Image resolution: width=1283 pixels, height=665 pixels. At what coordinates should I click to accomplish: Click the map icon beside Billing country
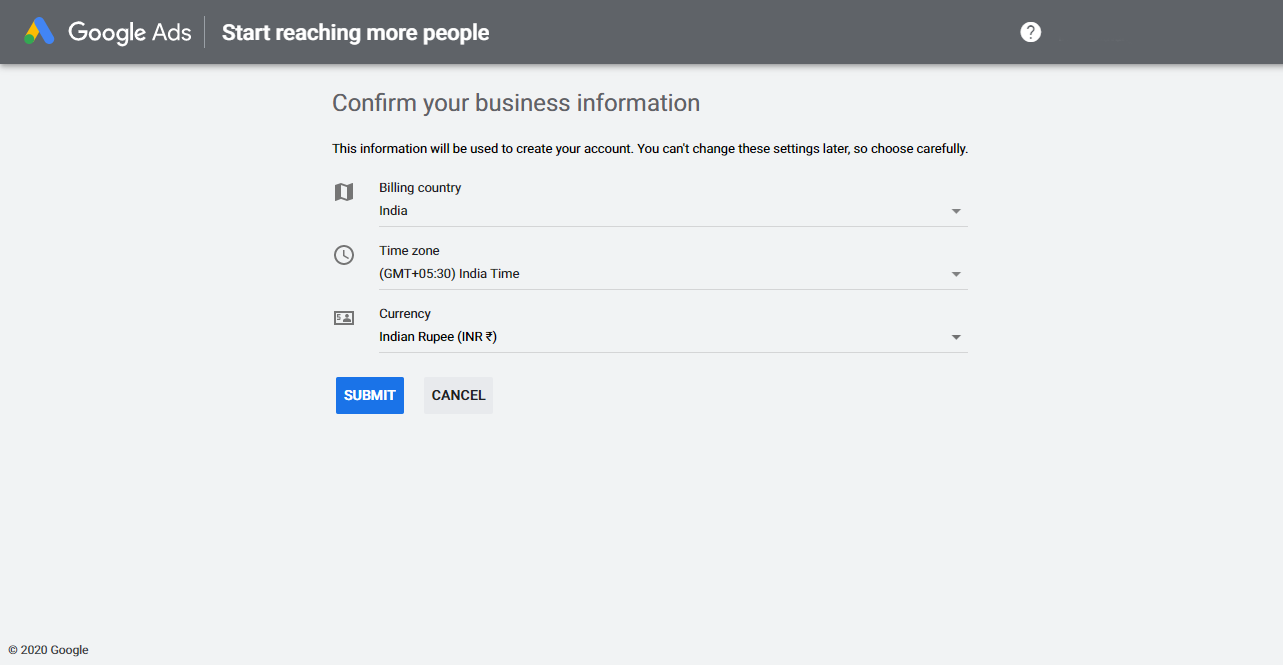click(x=344, y=192)
